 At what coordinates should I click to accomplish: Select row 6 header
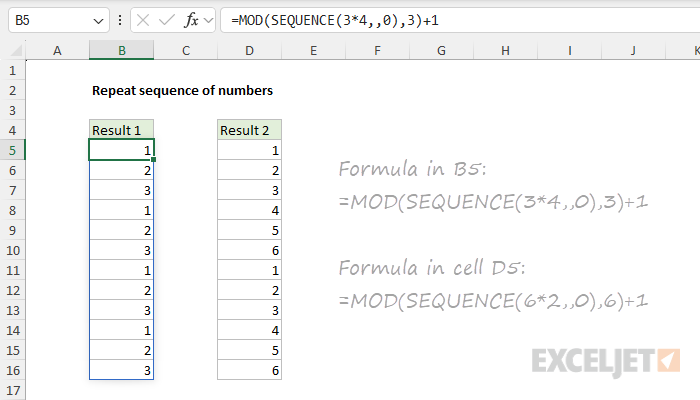(12, 171)
